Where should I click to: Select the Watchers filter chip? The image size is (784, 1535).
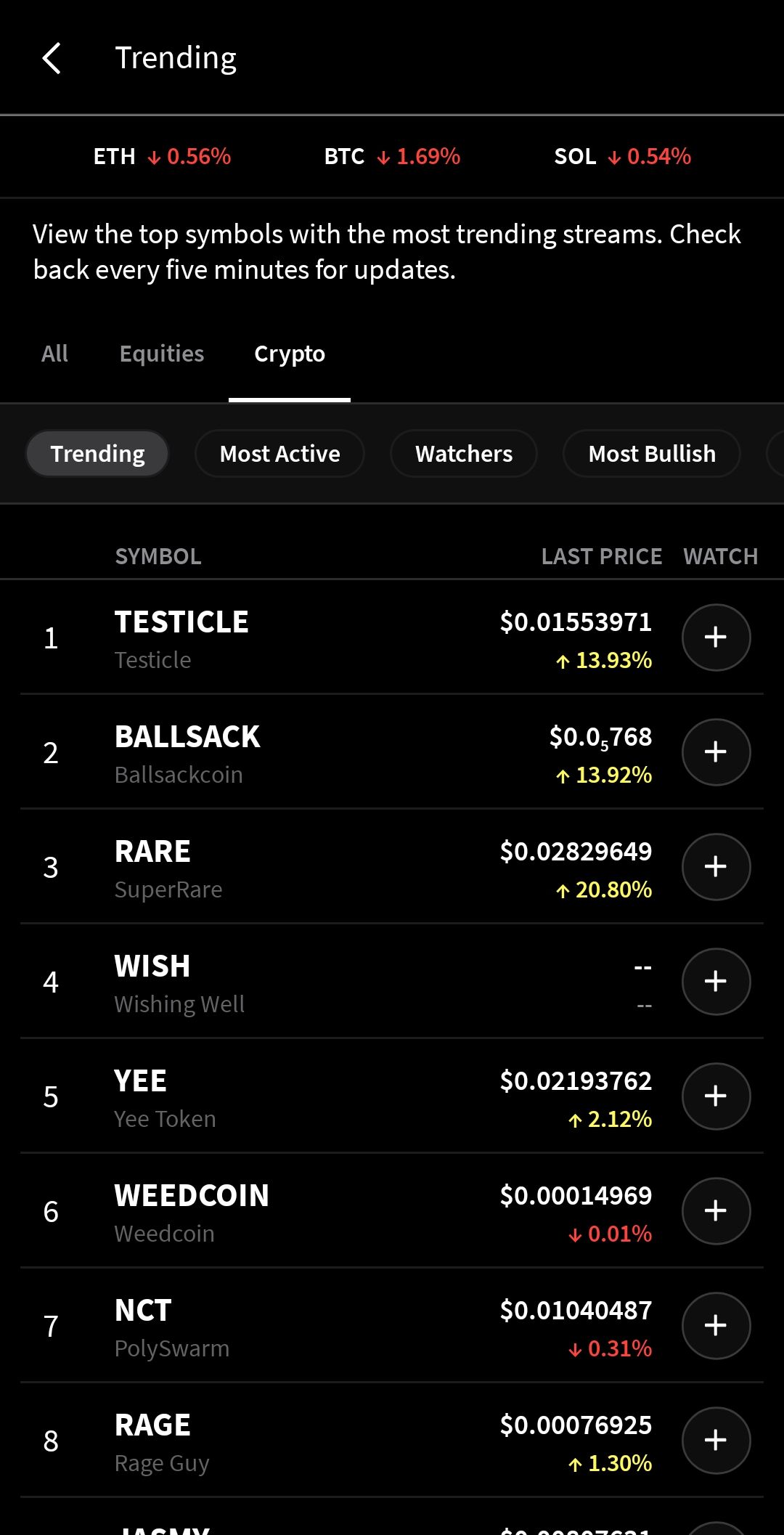464,454
